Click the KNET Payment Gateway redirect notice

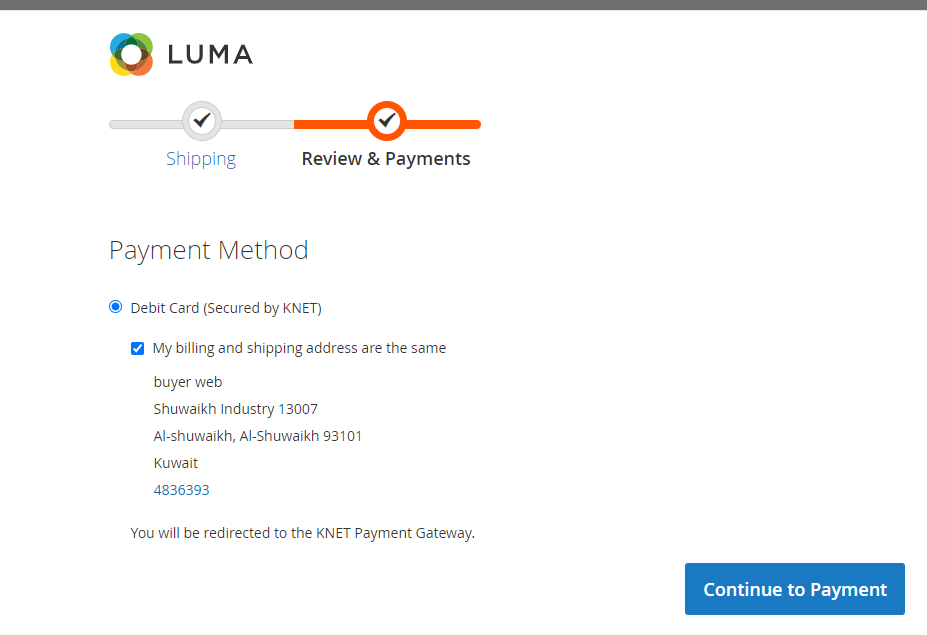302,533
